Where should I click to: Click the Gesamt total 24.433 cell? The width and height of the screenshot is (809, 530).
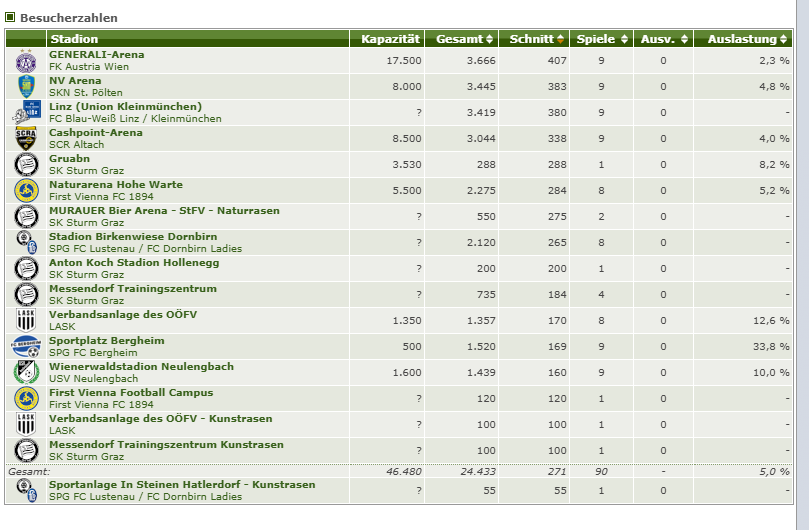click(x=478, y=472)
